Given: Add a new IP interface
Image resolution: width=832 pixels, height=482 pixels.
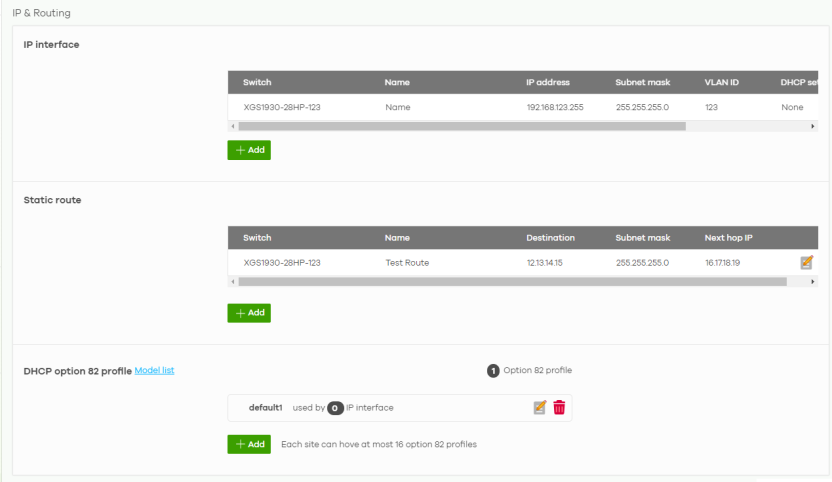Looking at the screenshot, I should (249, 150).
